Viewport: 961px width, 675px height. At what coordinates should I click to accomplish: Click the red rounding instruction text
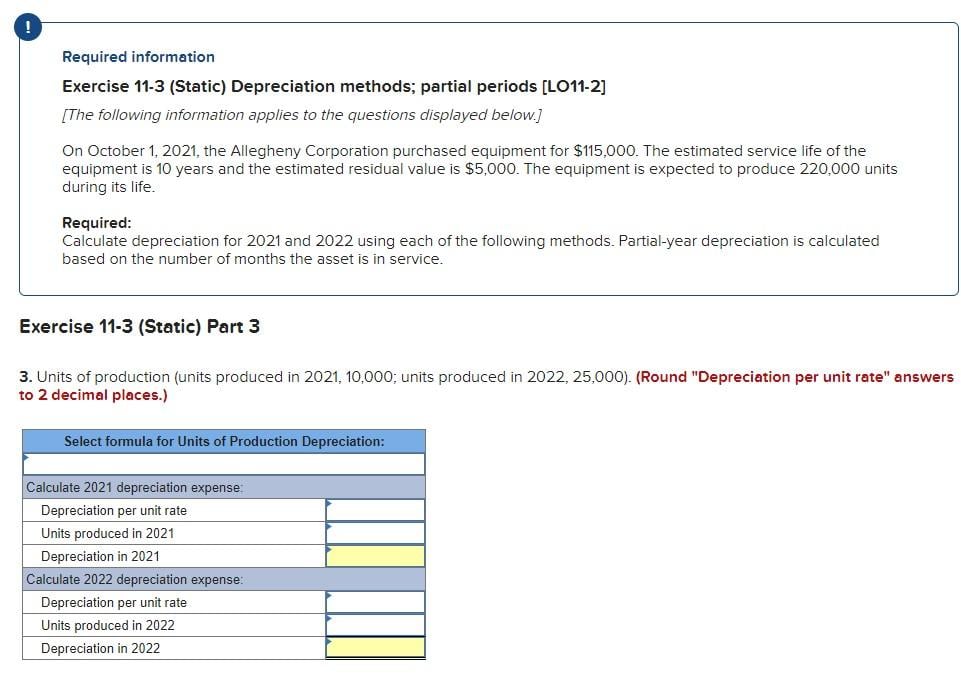point(487,386)
